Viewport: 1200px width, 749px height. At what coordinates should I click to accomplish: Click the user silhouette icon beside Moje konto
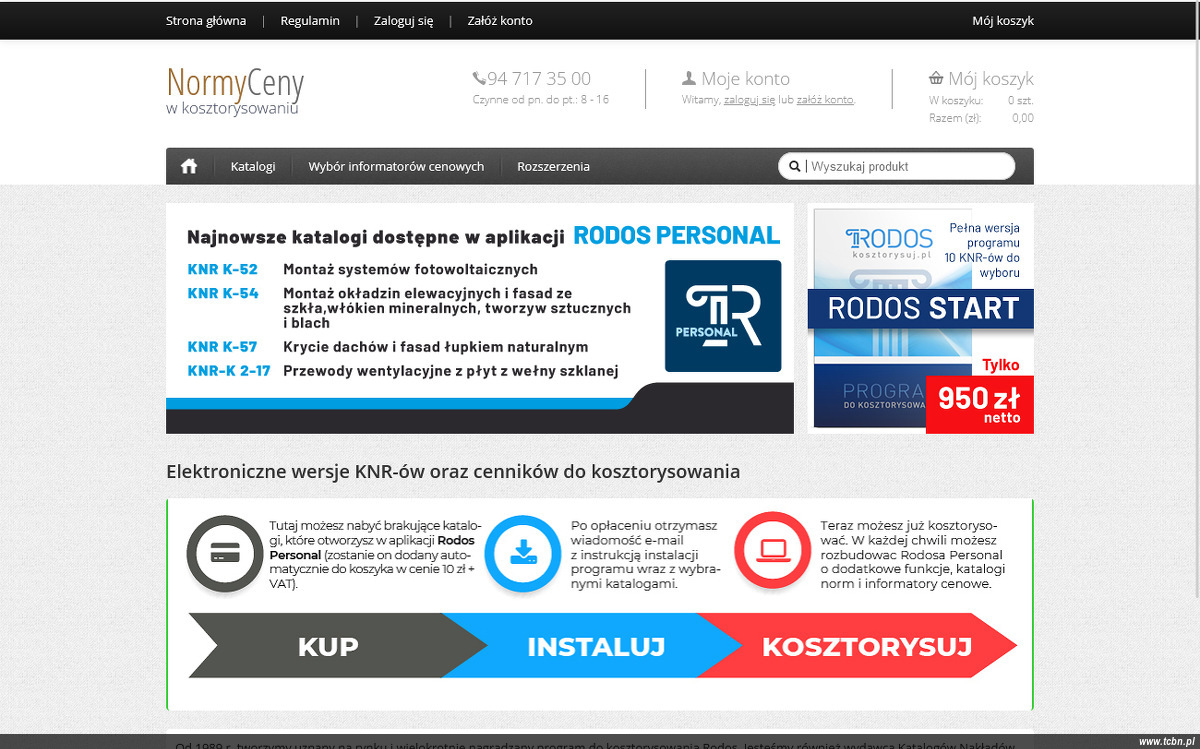tap(688, 78)
